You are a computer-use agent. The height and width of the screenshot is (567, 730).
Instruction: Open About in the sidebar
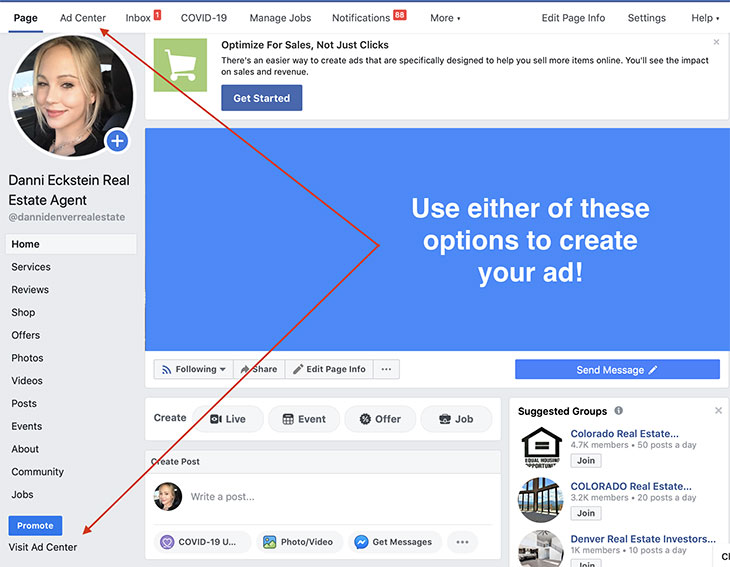point(25,449)
